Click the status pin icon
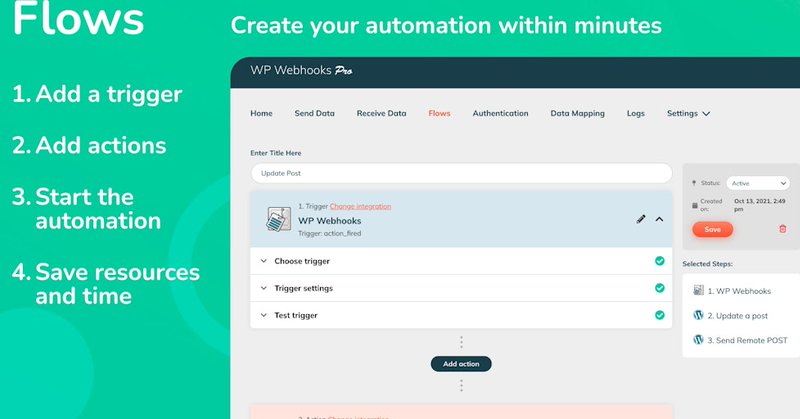The height and width of the screenshot is (419, 800). (x=694, y=183)
